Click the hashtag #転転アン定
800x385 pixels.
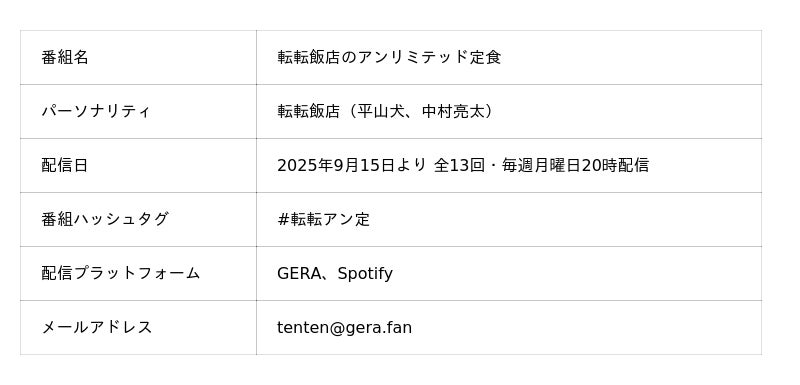323,219
